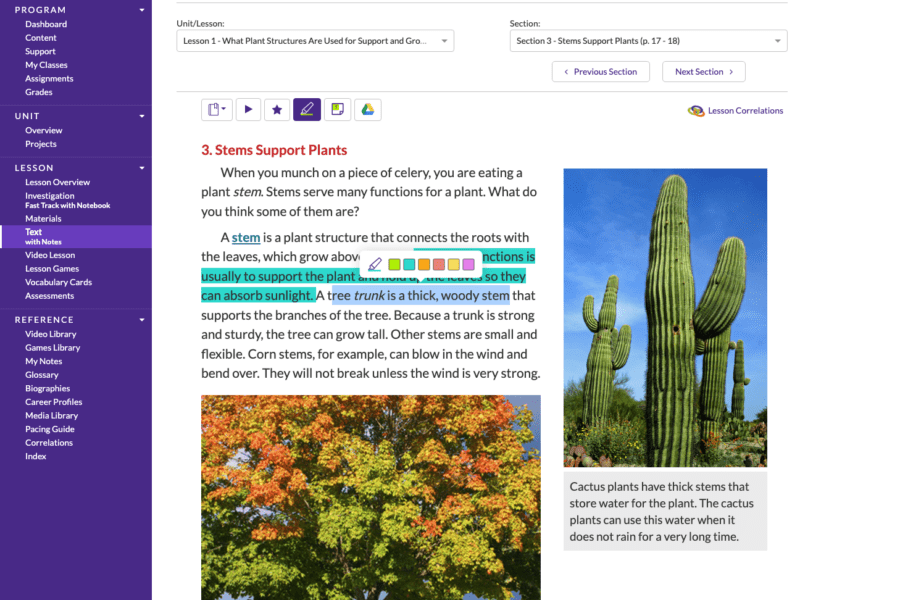Open Correlations in sidebar
Screen dimensions: 900x600
(x=49, y=443)
